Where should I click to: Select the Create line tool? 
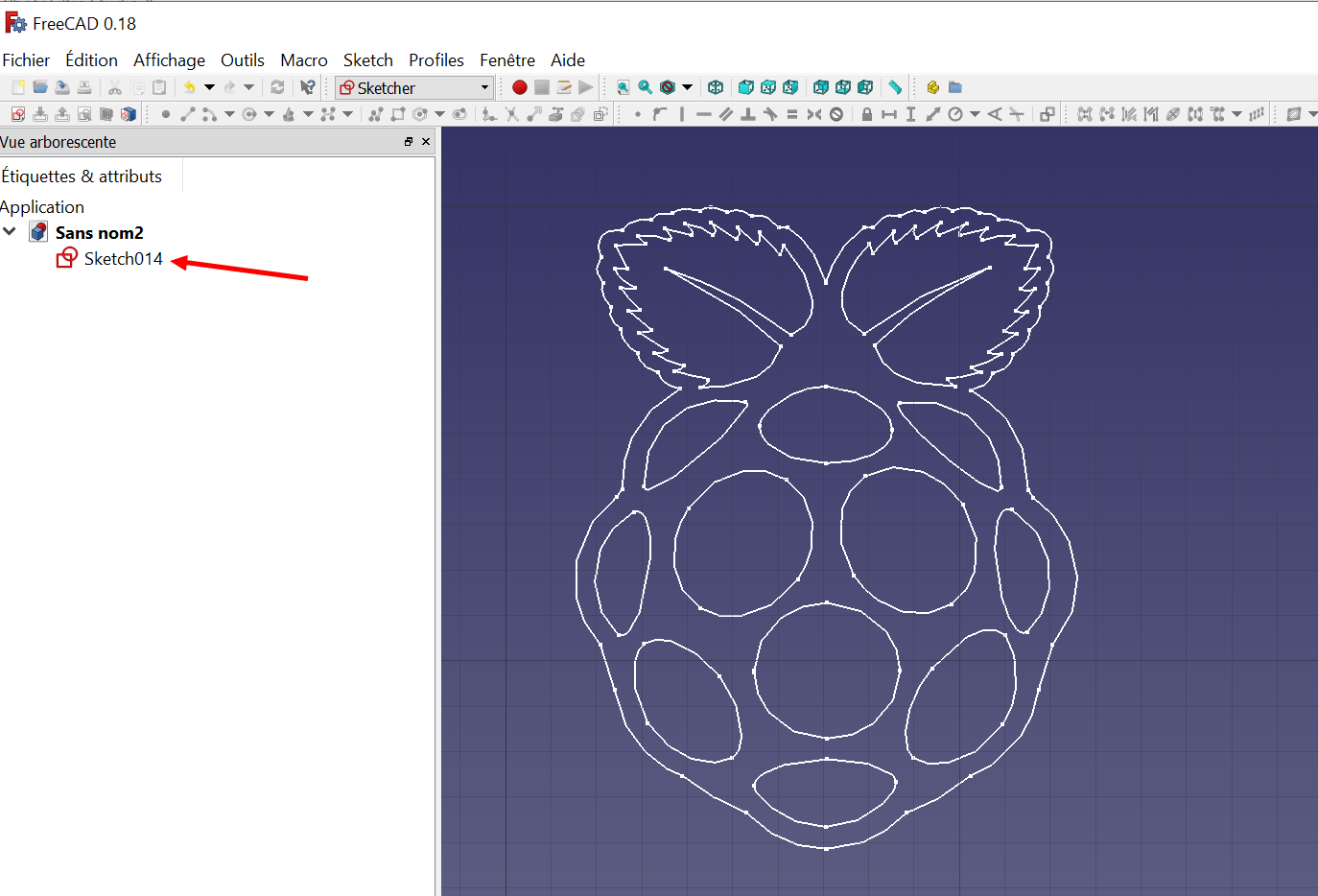coord(188,114)
